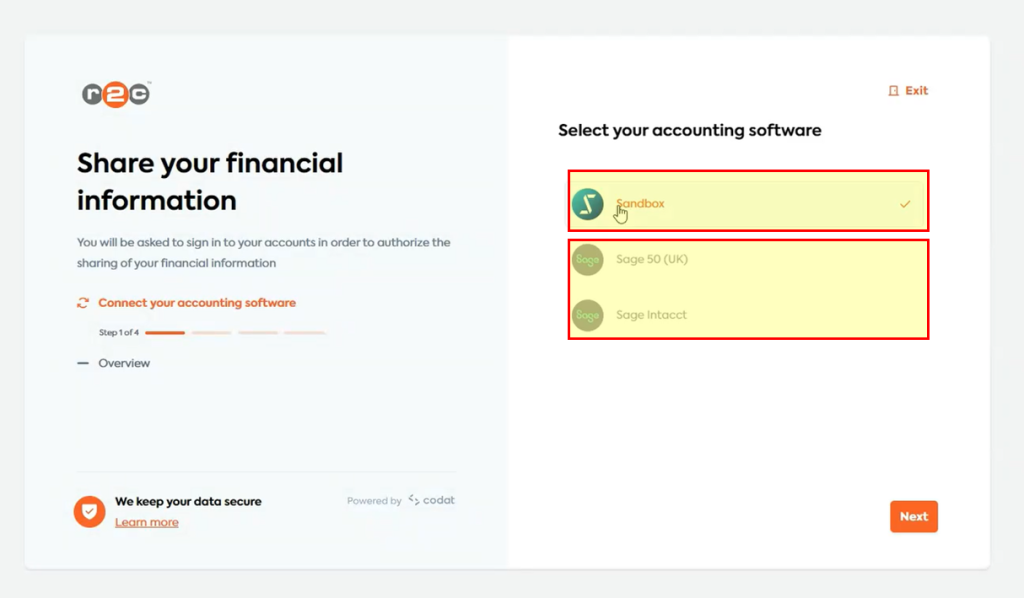
Task: Open the Learn more link
Action: [x=146, y=522]
